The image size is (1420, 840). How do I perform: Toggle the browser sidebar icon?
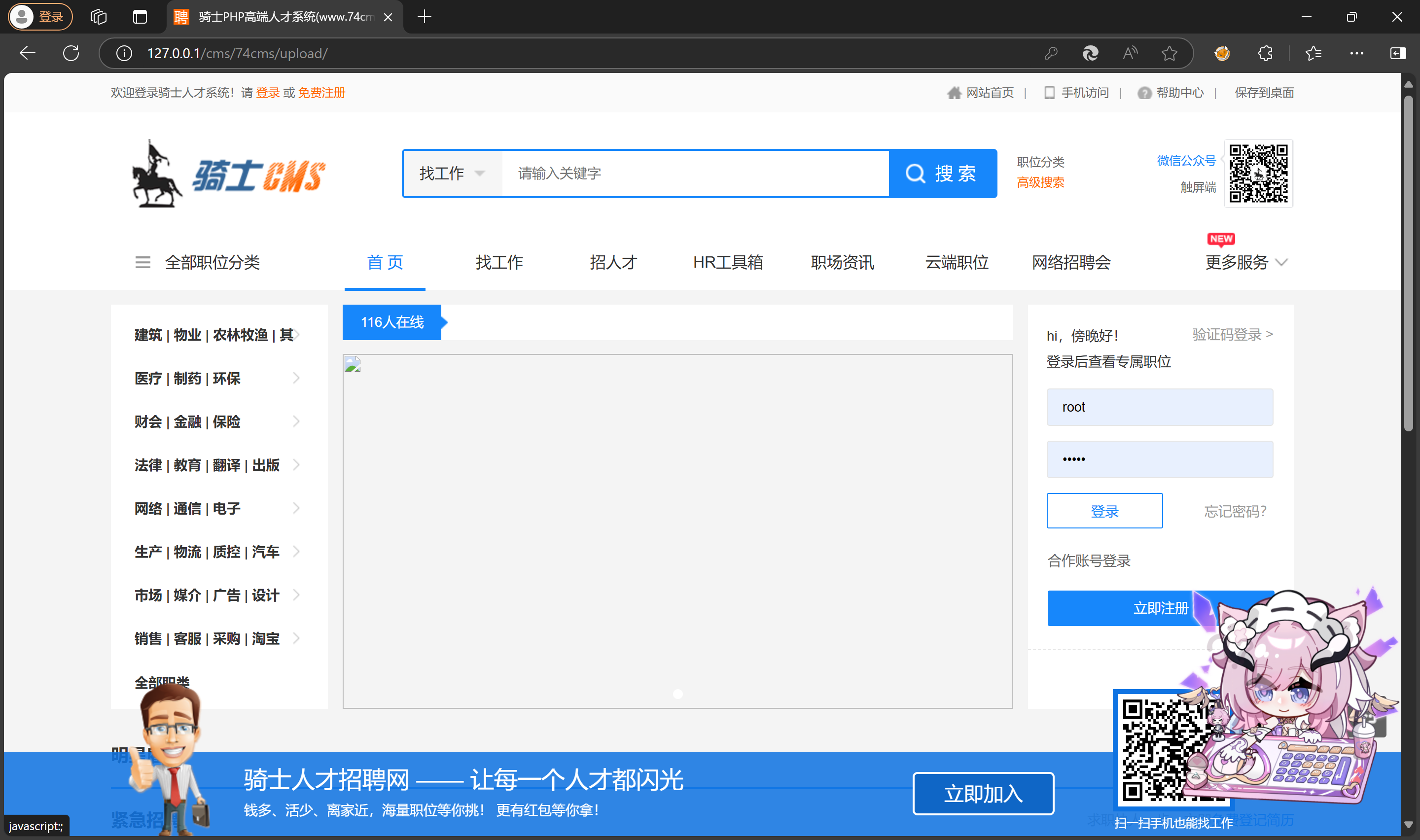[1397, 53]
